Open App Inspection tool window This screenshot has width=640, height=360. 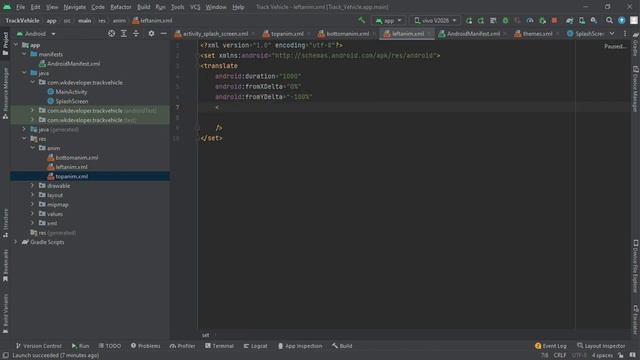click(300, 346)
